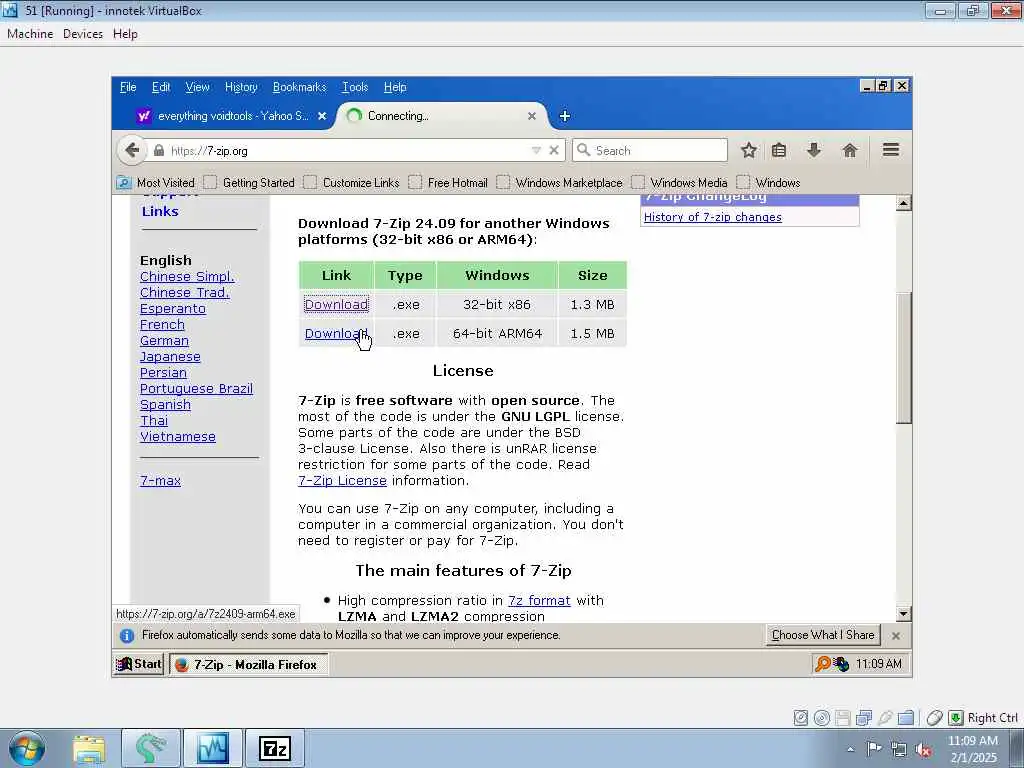
Task: Open the 7-Zip License link
Action: (342, 481)
